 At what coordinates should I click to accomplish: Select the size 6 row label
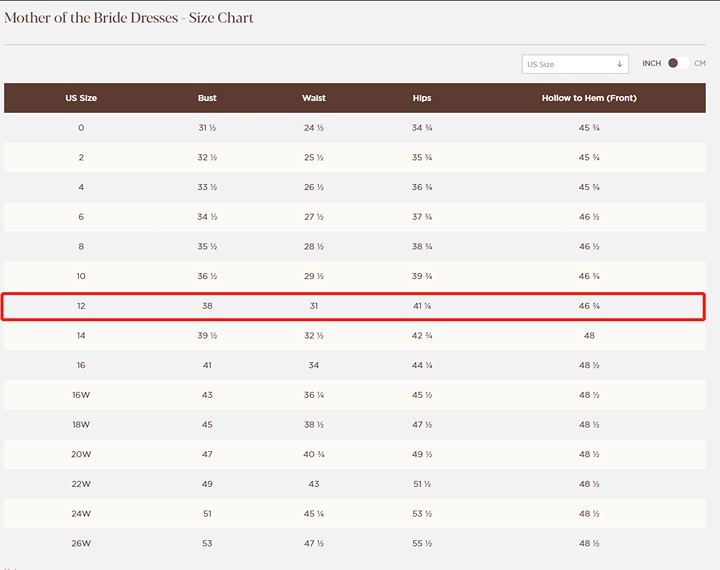point(81,217)
